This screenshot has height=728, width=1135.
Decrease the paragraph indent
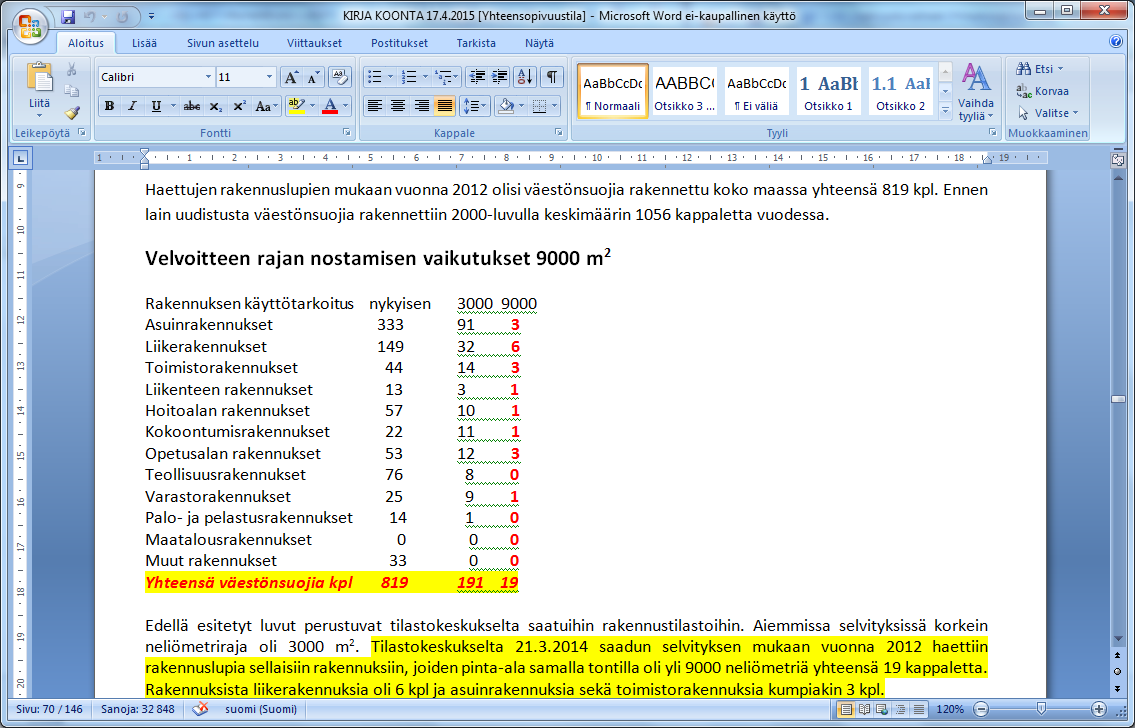476,77
